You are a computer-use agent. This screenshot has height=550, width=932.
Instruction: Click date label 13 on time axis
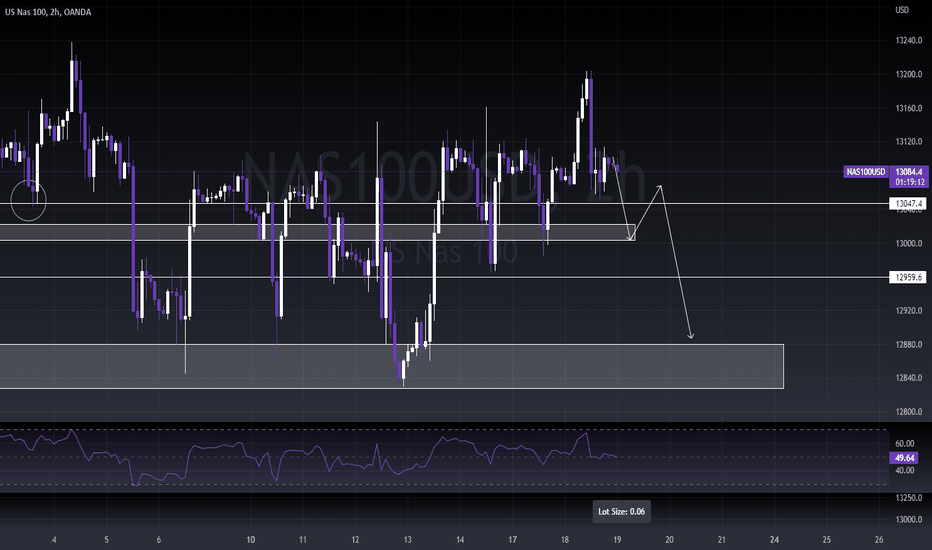click(408, 540)
